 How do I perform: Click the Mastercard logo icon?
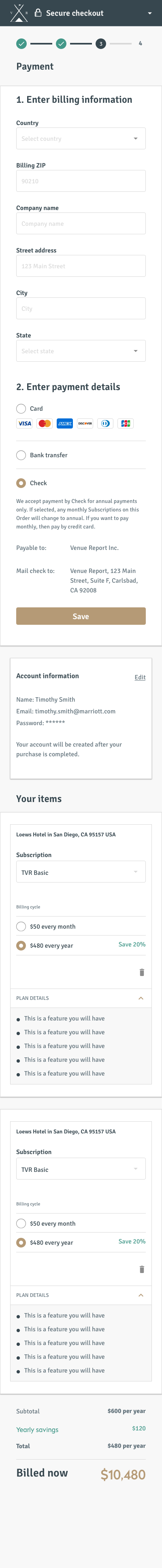coord(45,423)
